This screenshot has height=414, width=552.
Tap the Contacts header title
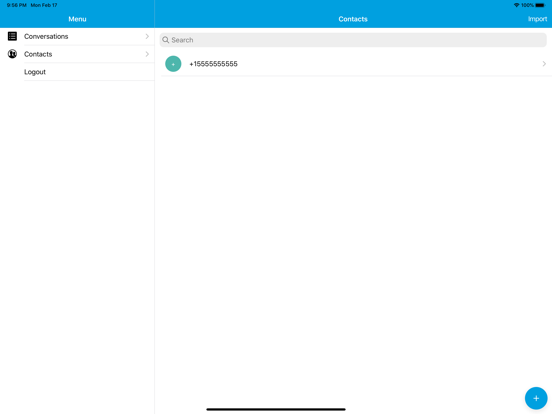tap(353, 19)
